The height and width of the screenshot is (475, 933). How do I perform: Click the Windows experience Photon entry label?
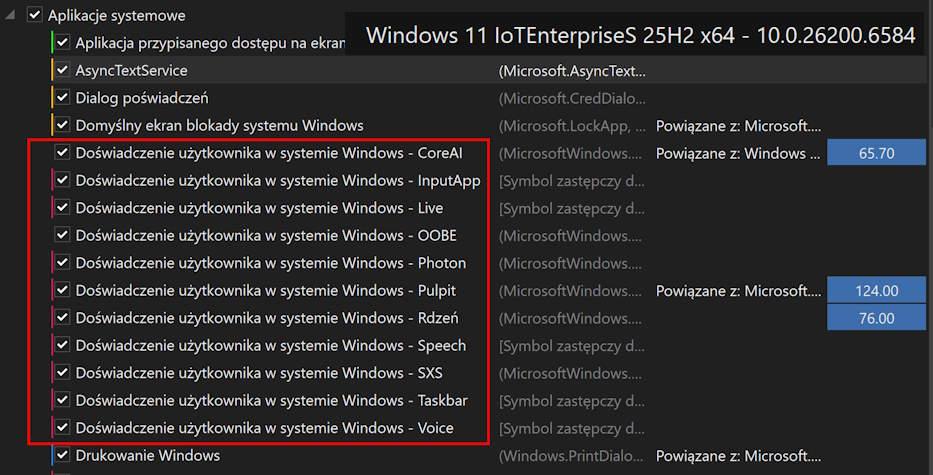point(270,263)
